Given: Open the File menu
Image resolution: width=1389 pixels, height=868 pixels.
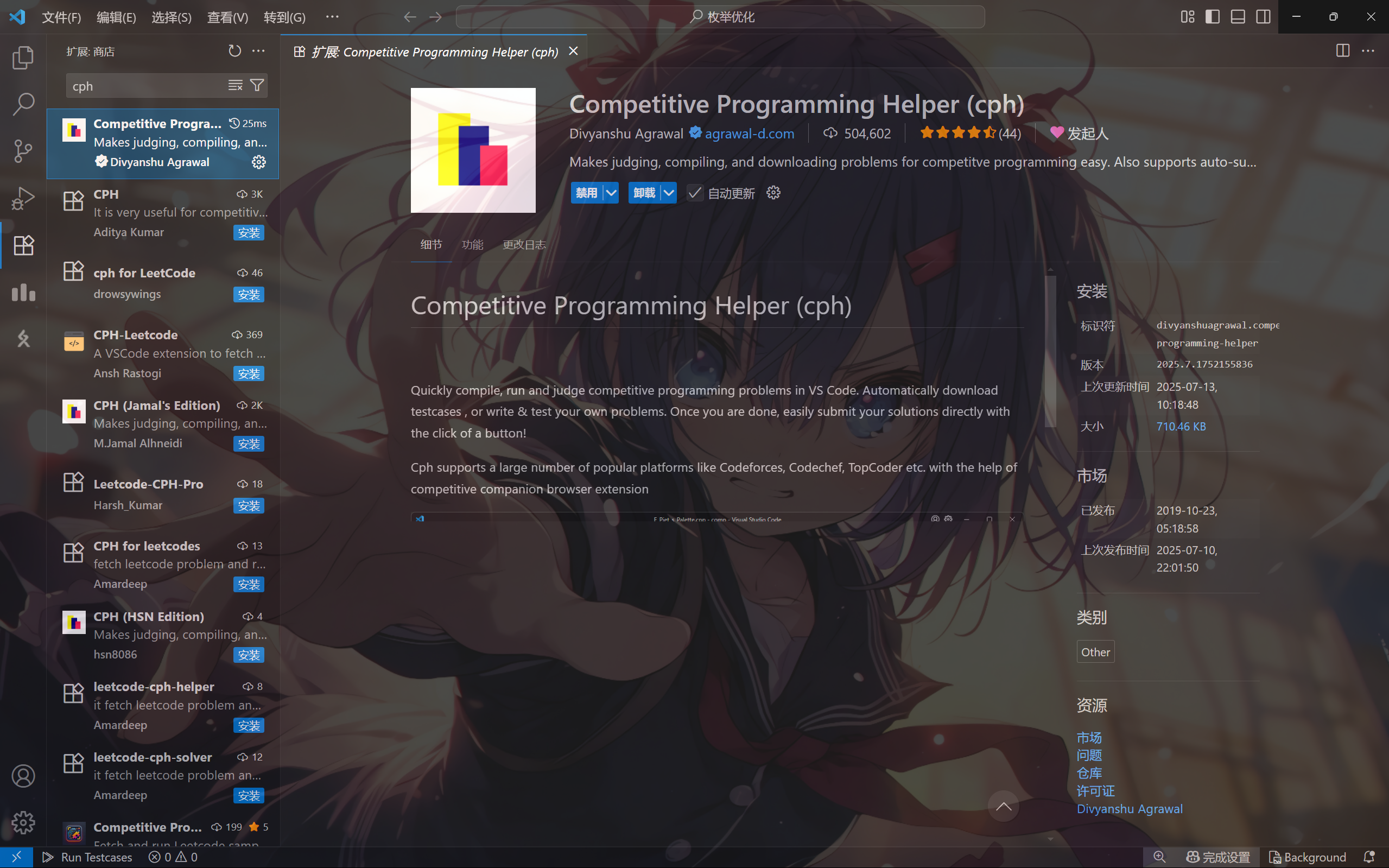Looking at the screenshot, I should (x=61, y=17).
